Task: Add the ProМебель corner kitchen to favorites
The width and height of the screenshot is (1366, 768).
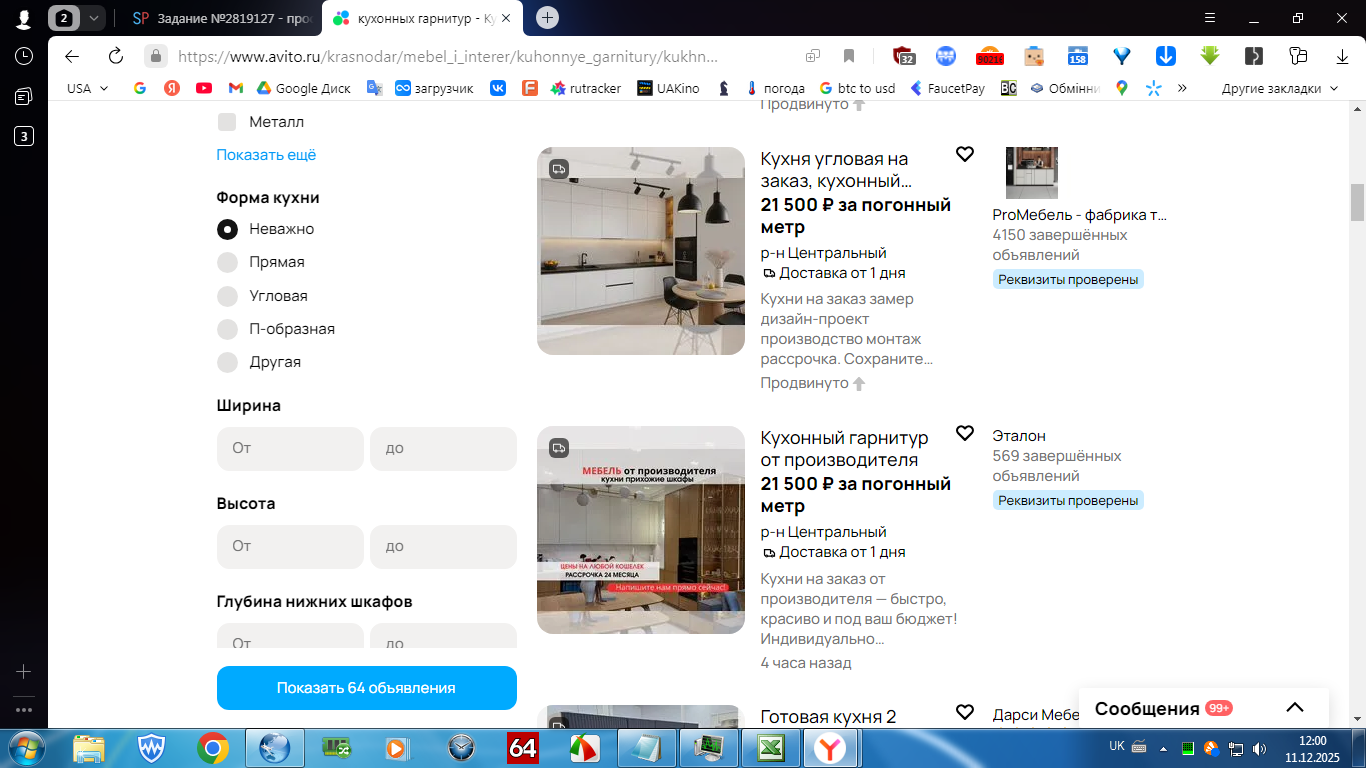Action: pyautogui.click(x=964, y=154)
